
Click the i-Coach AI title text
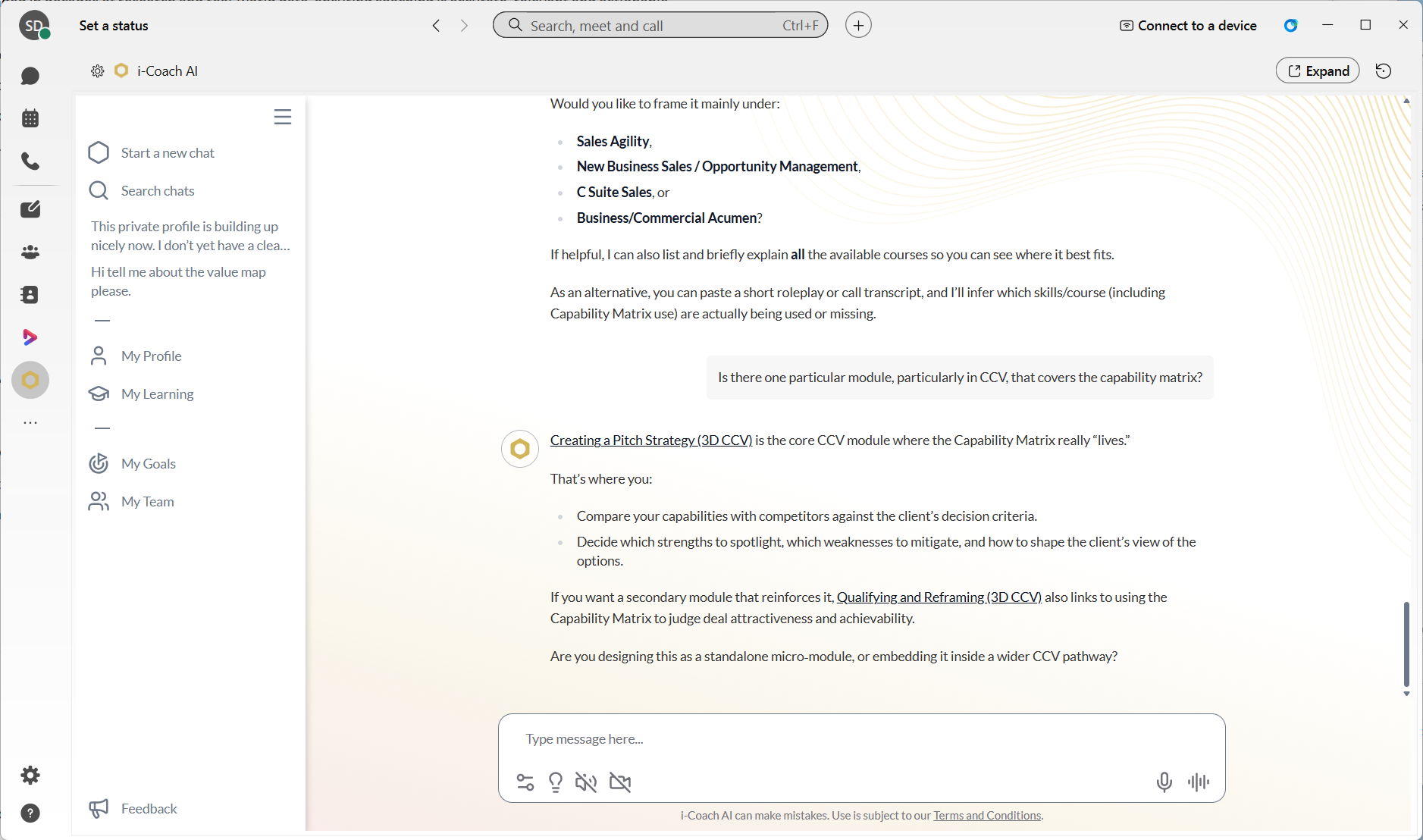[x=168, y=71]
